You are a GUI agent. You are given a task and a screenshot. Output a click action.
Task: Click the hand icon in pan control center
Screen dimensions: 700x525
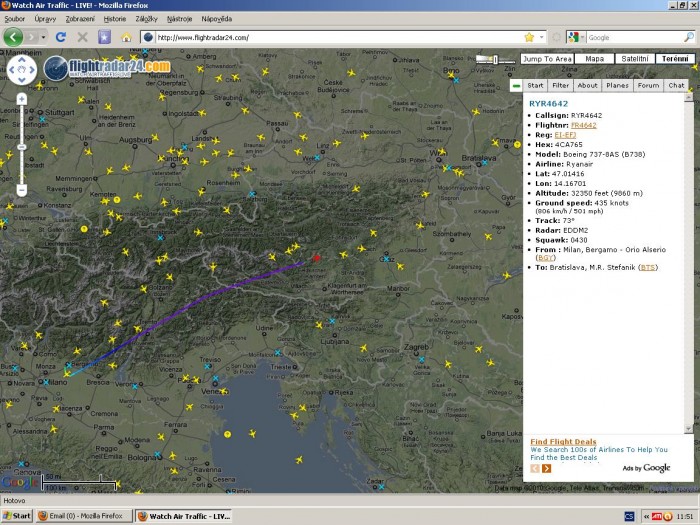[22, 70]
